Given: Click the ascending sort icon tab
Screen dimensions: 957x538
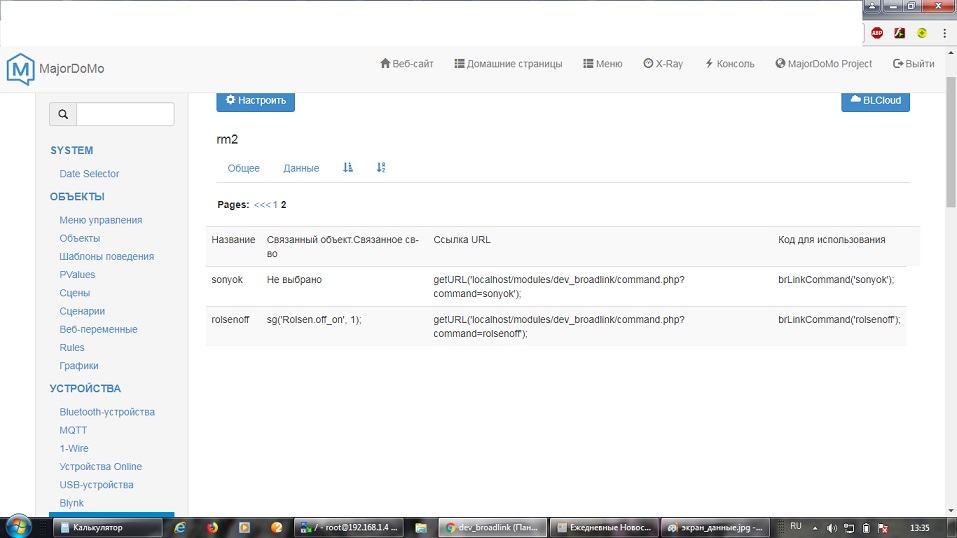Looking at the screenshot, I should pos(348,168).
